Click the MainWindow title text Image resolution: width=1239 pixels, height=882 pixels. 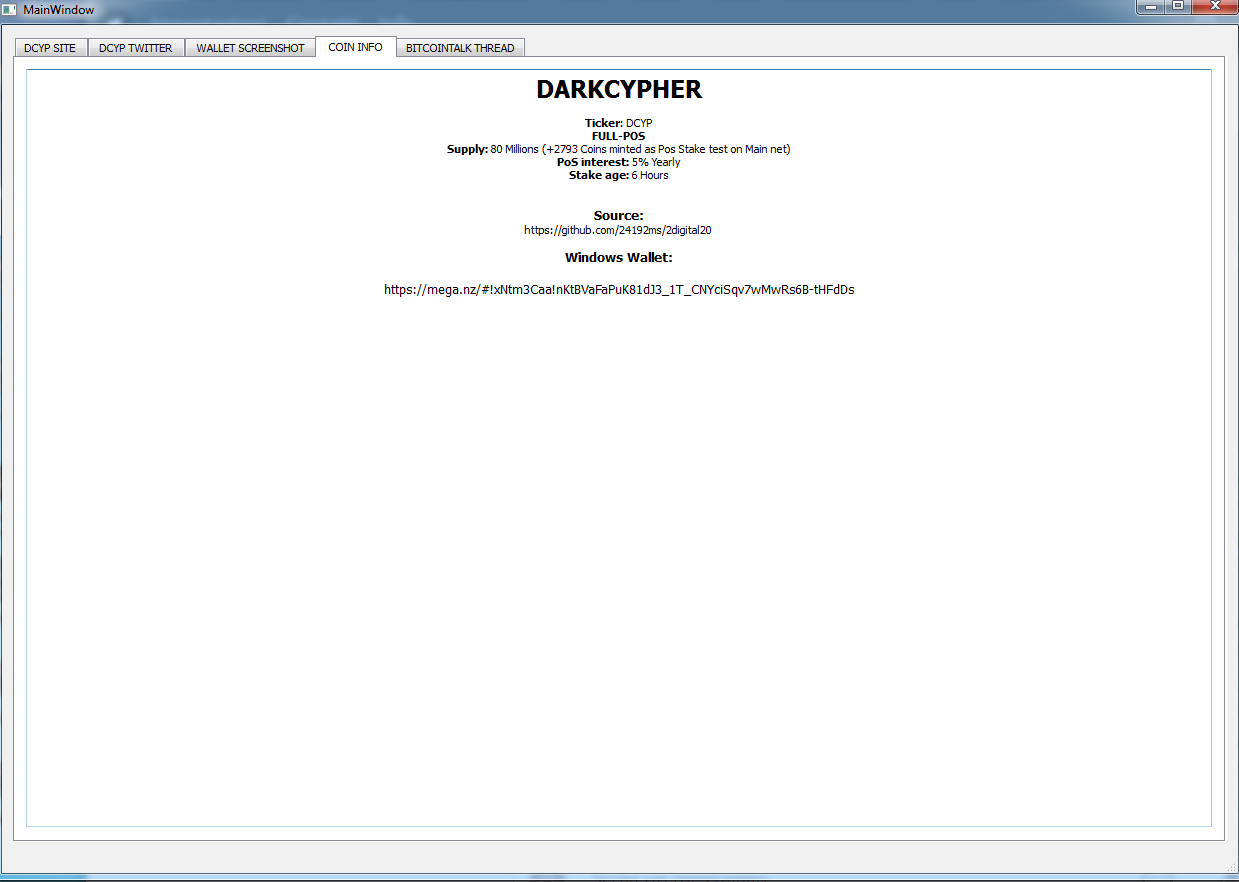point(59,9)
